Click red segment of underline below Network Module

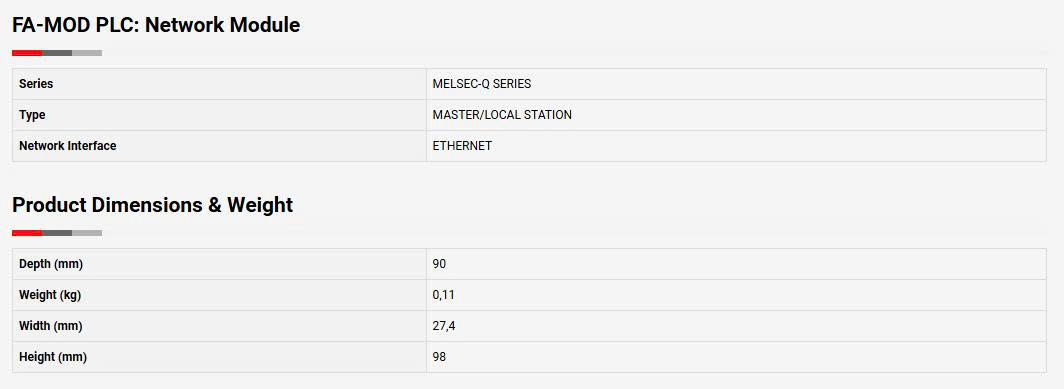[x=27, y=53]
